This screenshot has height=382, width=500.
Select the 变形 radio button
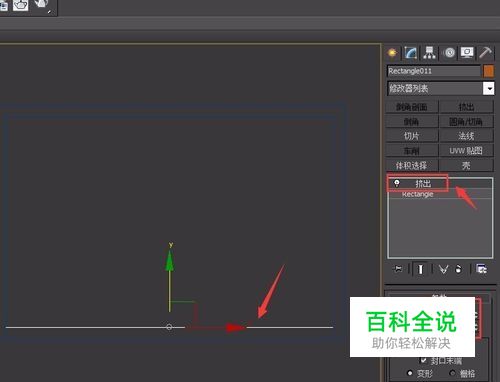410,373
